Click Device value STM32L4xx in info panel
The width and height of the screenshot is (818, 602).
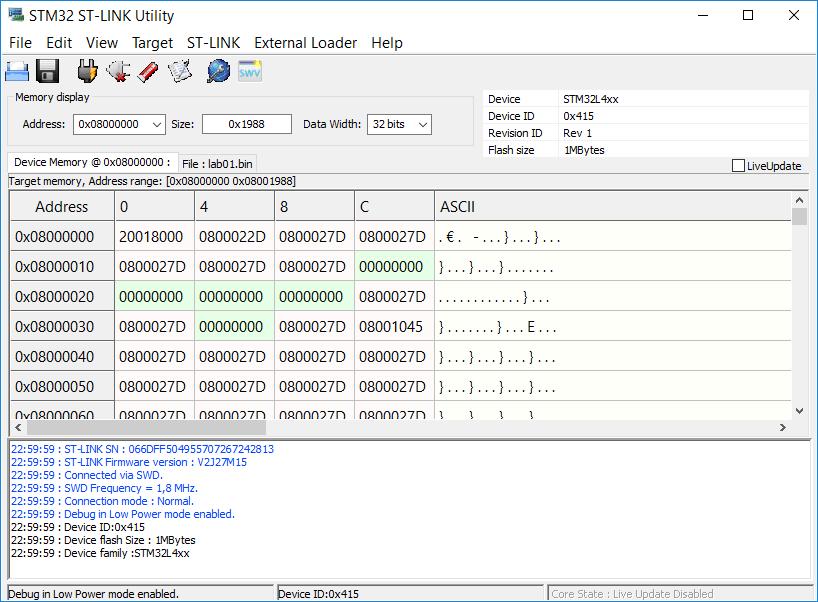tap(591, 99)
